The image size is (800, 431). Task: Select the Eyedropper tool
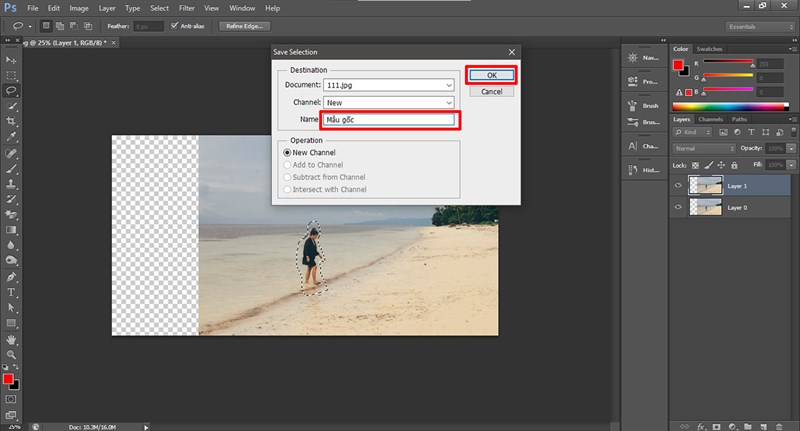pyautogui.click(x=11, y=137)
